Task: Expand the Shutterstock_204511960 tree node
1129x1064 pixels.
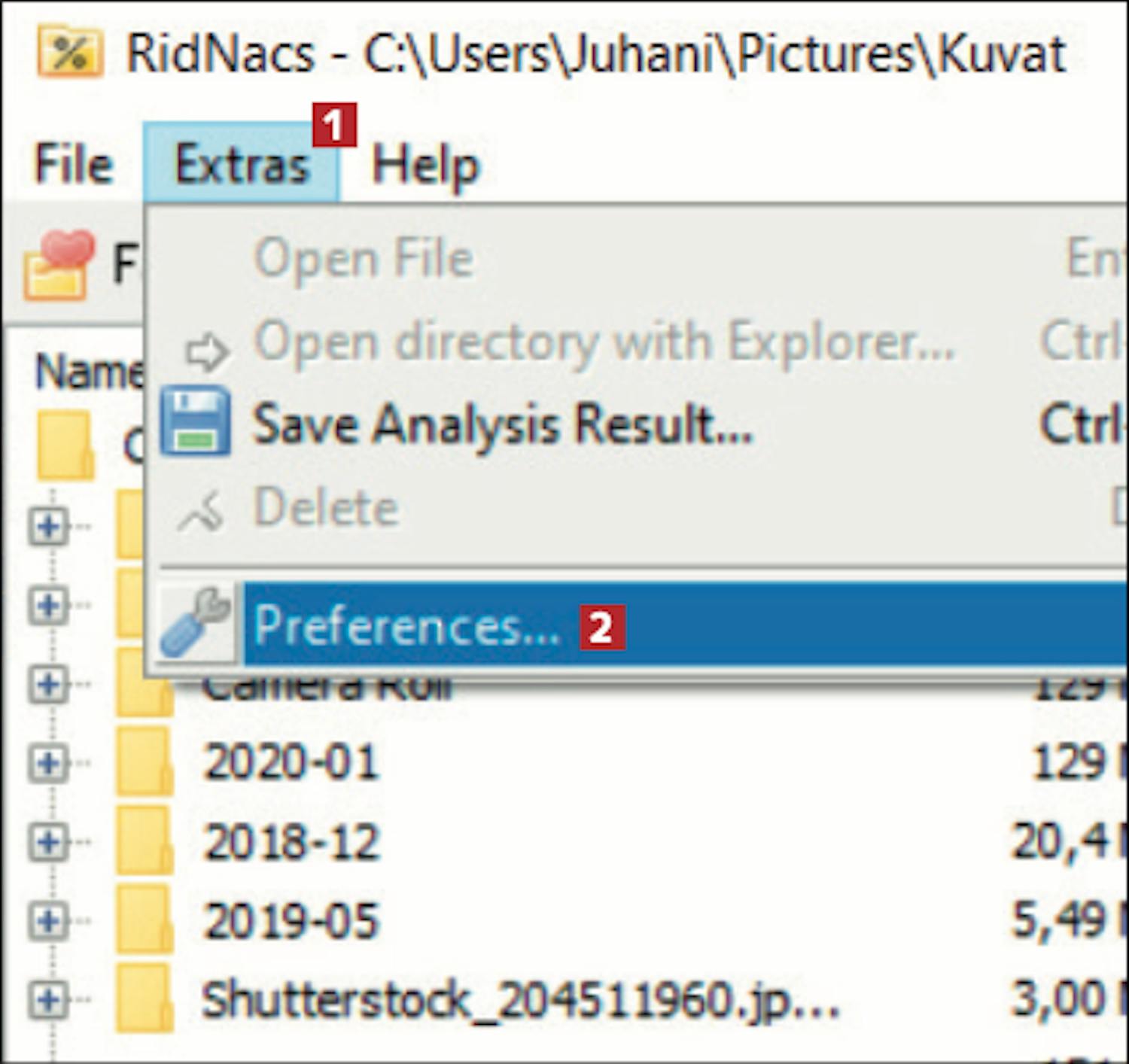Action: pyautogui.click(x=48, y=1000)
